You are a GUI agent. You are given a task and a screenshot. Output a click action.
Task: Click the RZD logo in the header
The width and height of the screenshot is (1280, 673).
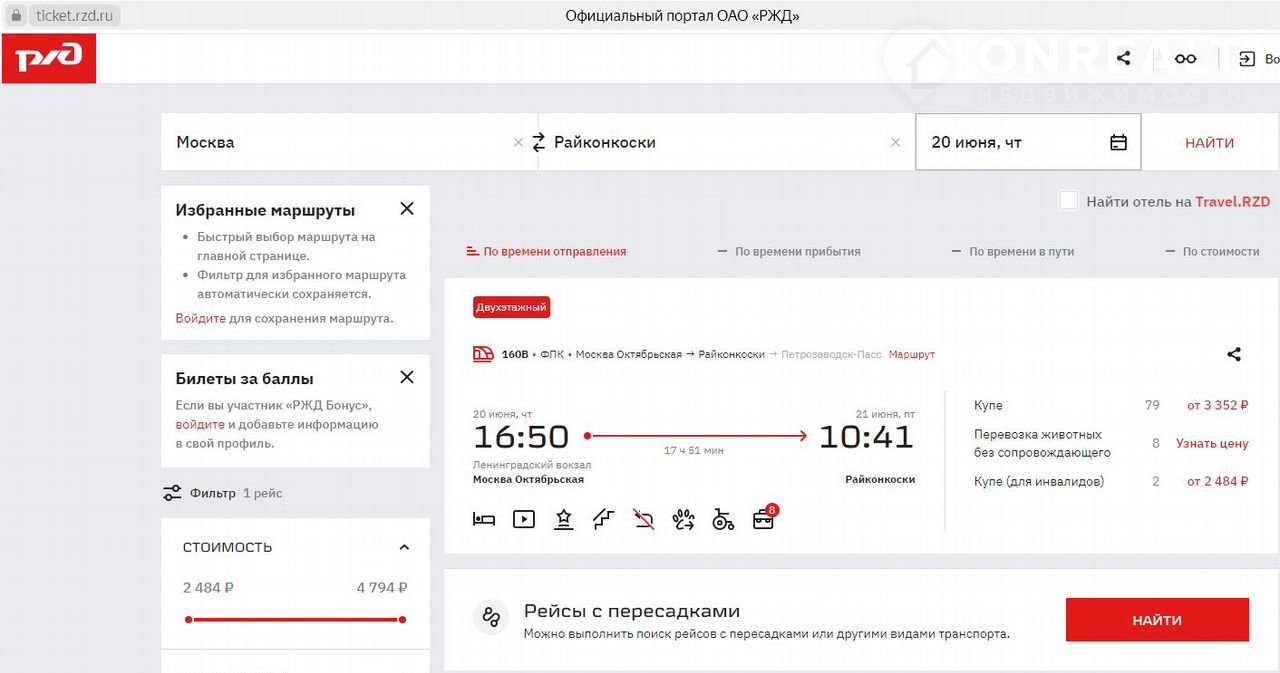click(x=48, y=58)
